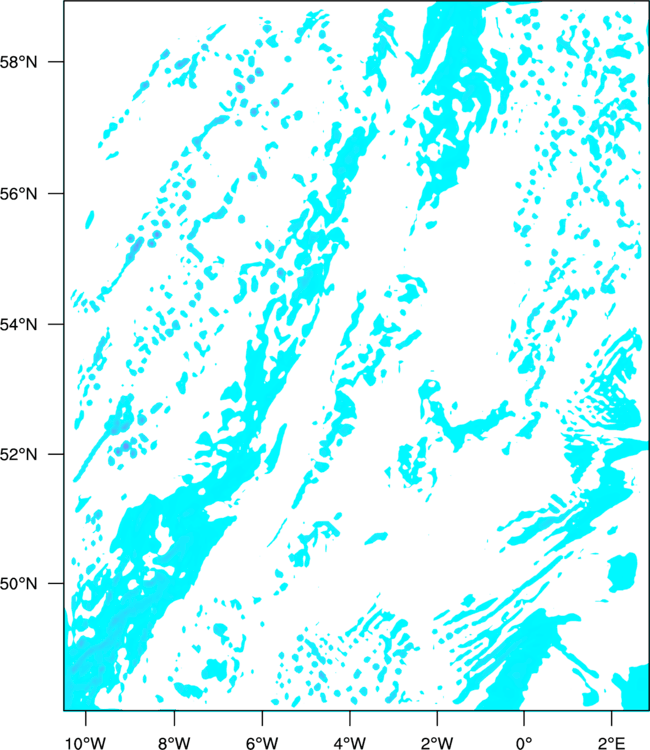
Task: Click the 56°N latitude label
Action: click(x=29, y=193)
